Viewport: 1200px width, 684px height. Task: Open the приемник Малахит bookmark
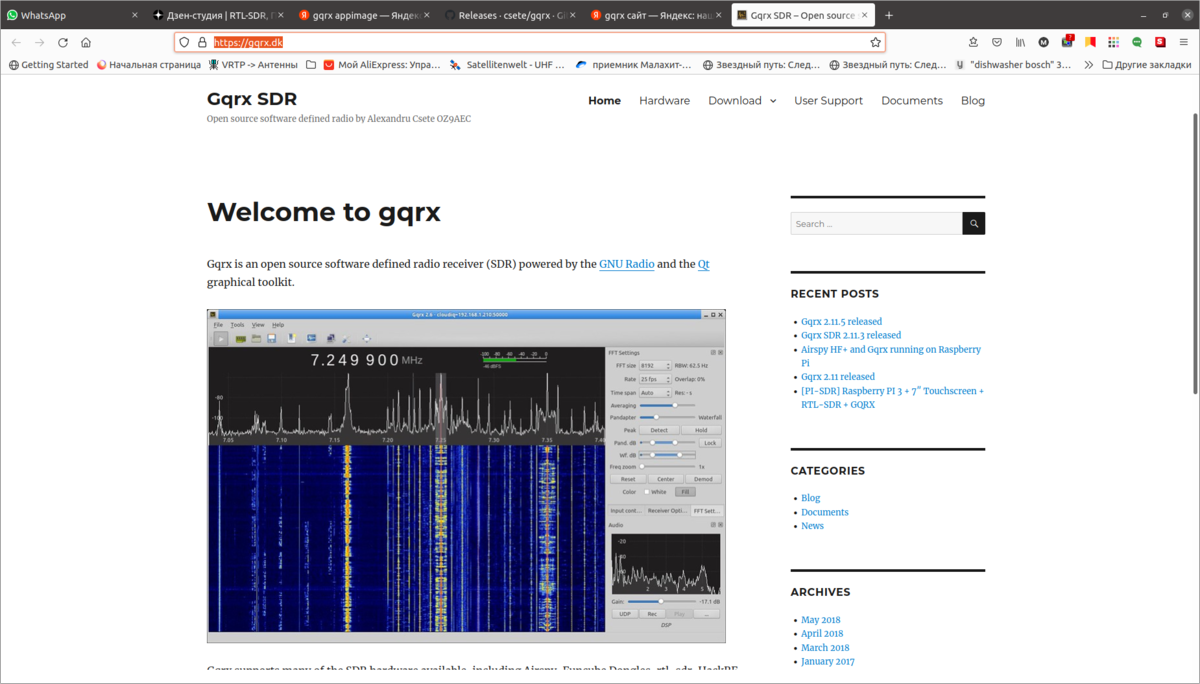coord(633,64)
